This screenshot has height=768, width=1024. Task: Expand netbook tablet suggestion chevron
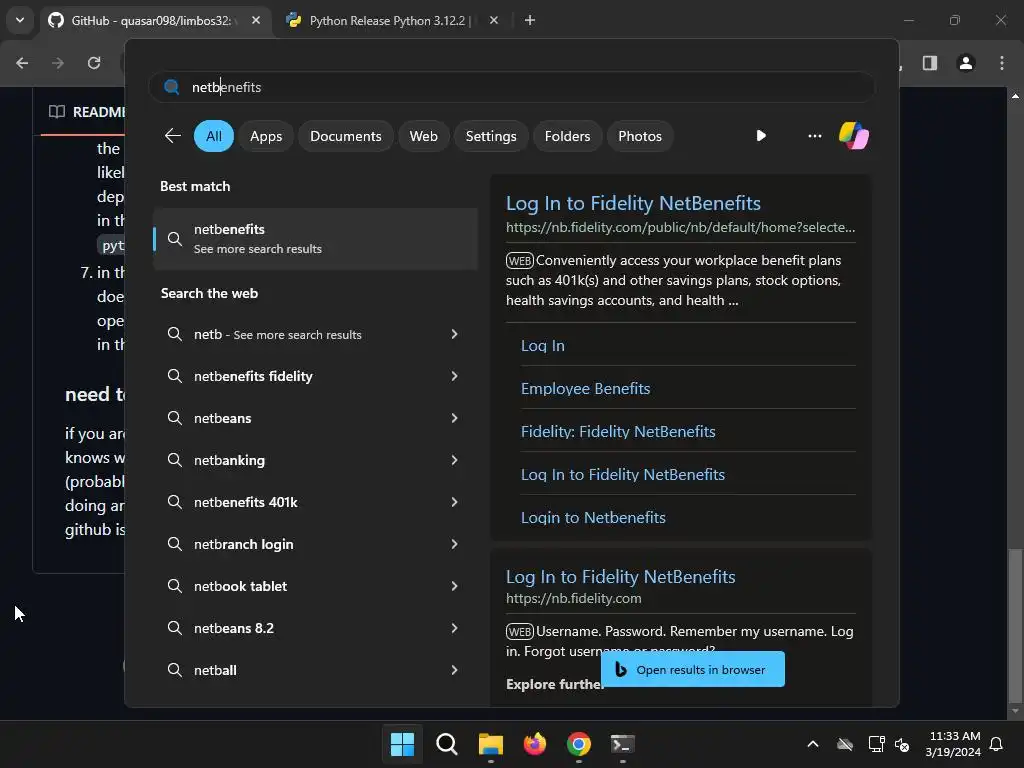click(455, 586)
